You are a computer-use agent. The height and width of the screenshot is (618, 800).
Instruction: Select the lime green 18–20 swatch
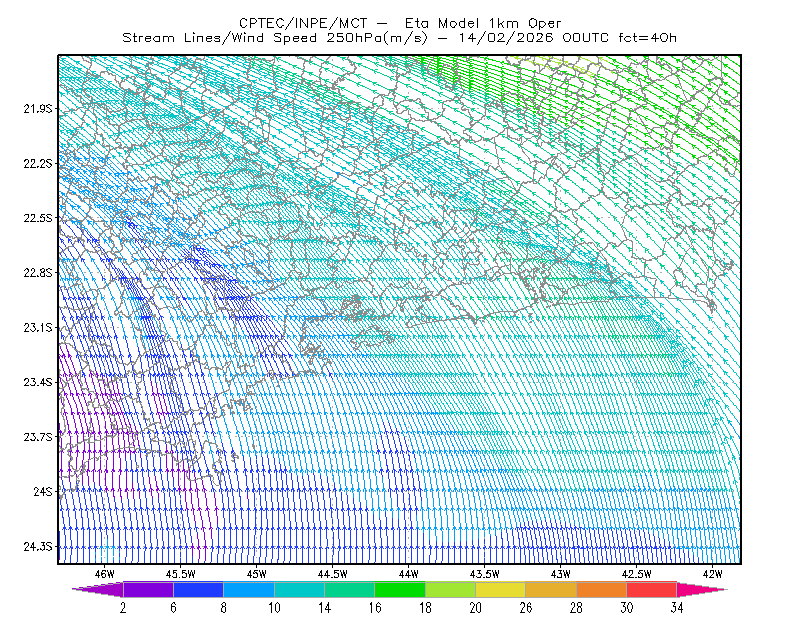click(x=451, y=589)
